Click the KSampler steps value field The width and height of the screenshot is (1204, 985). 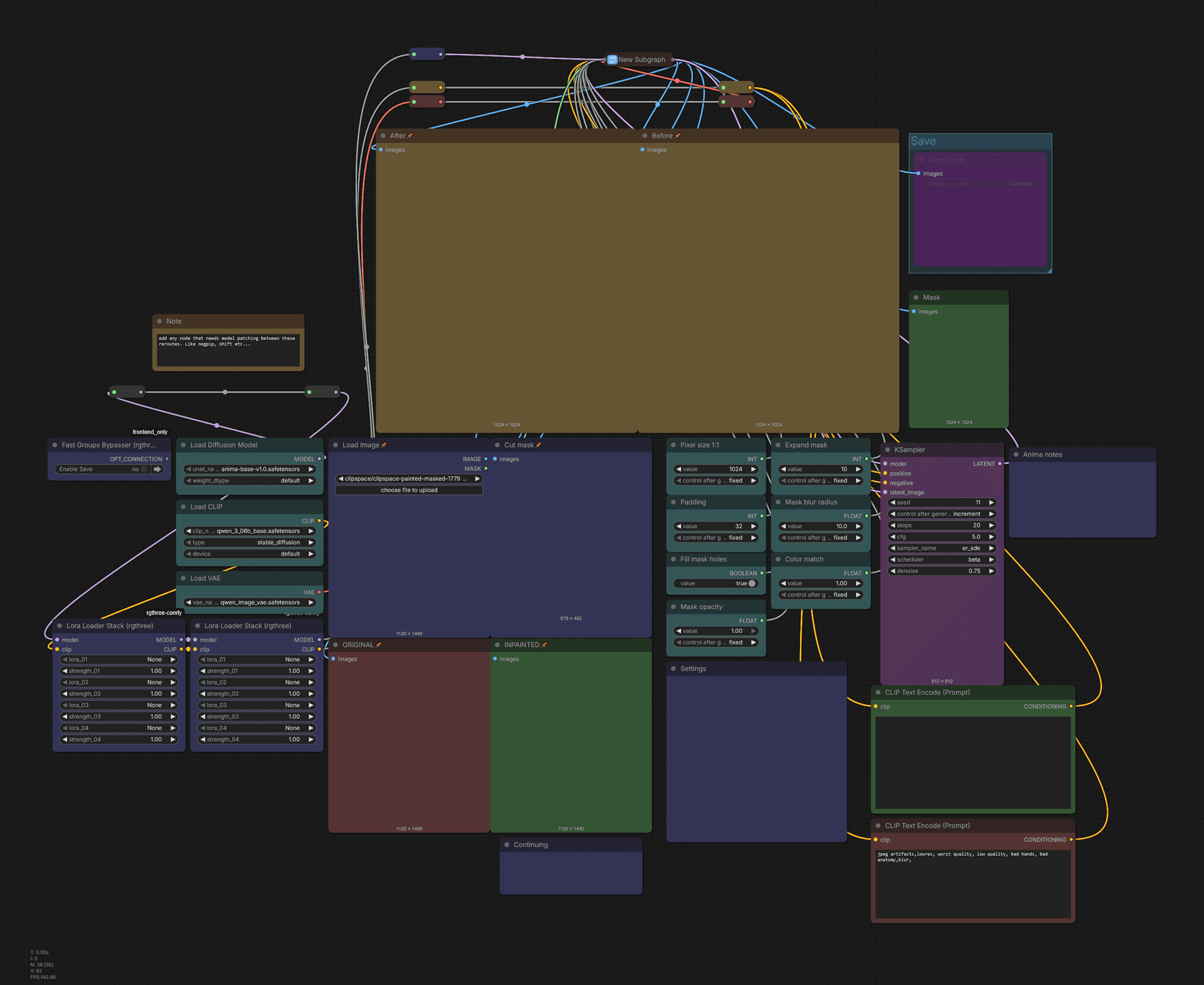pyautogui.click(x=942, y=525)
